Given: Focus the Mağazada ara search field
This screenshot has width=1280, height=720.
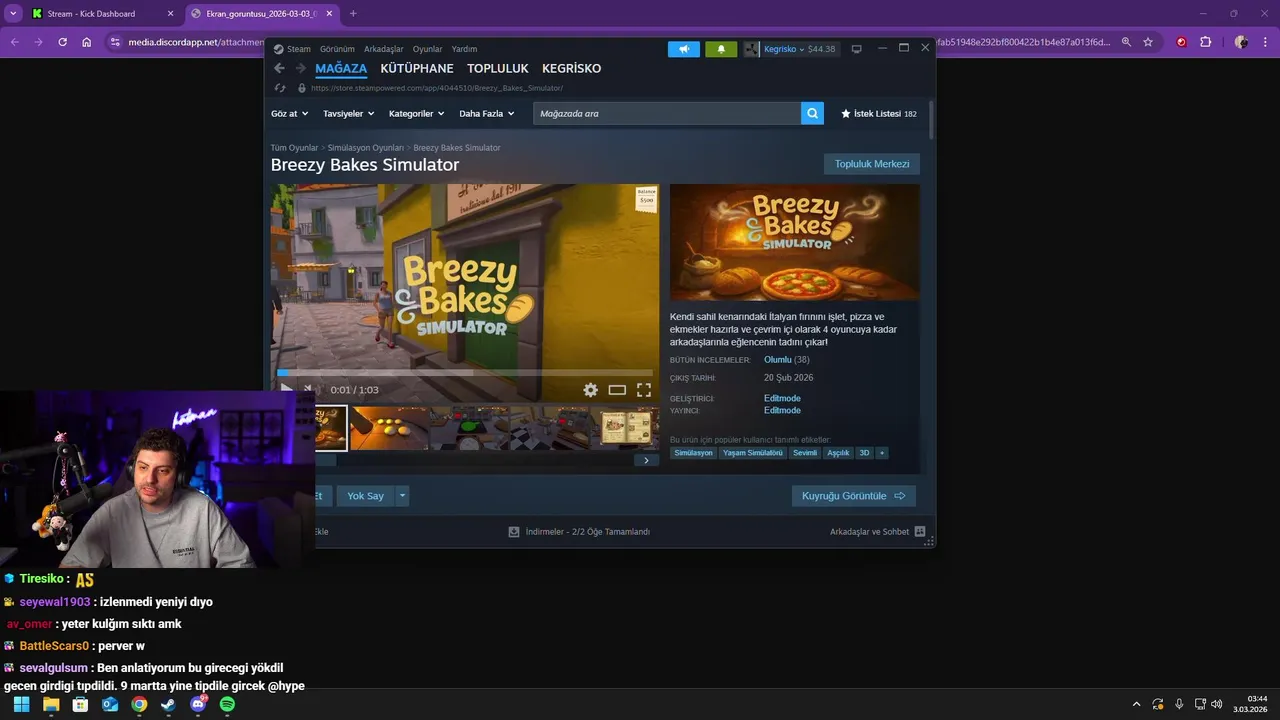Looking at the screenshot, I should [x=666, y=113].
